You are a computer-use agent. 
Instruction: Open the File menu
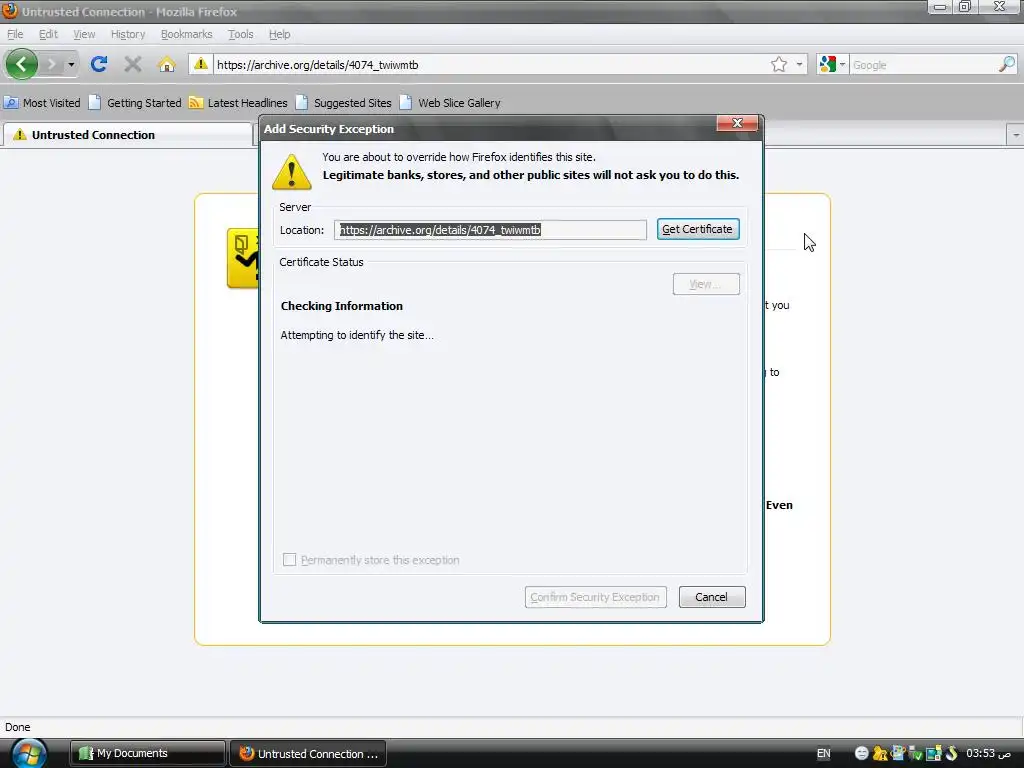[15, 34]
